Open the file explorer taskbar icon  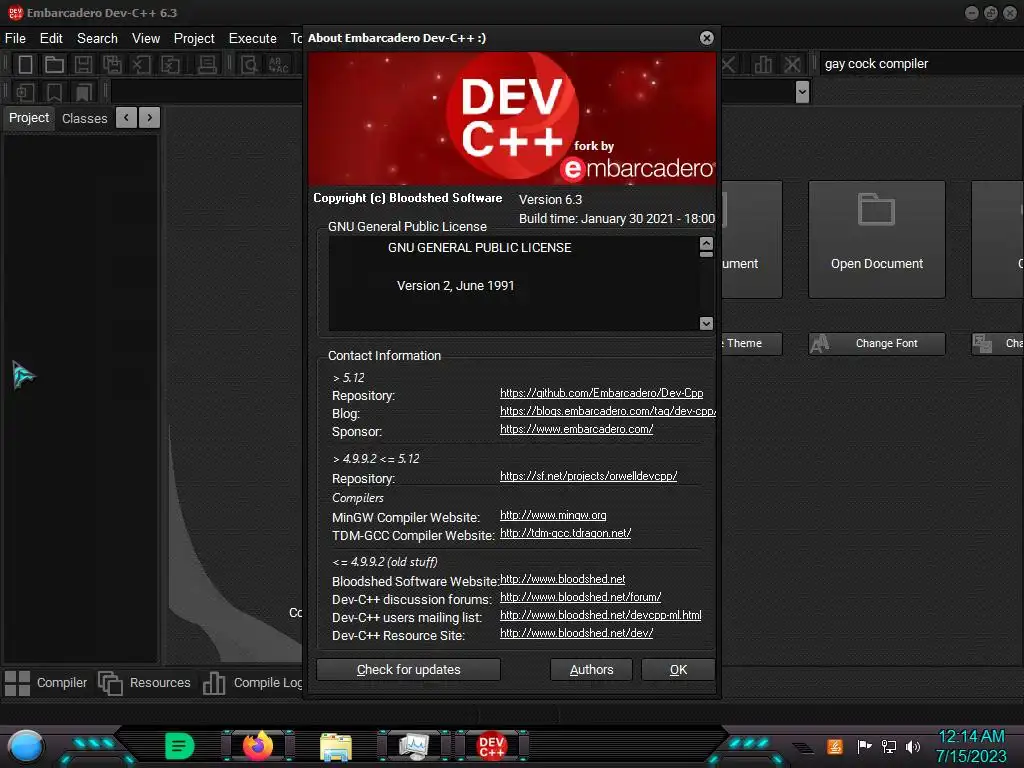pyautogui.click(x=336, y=746)
